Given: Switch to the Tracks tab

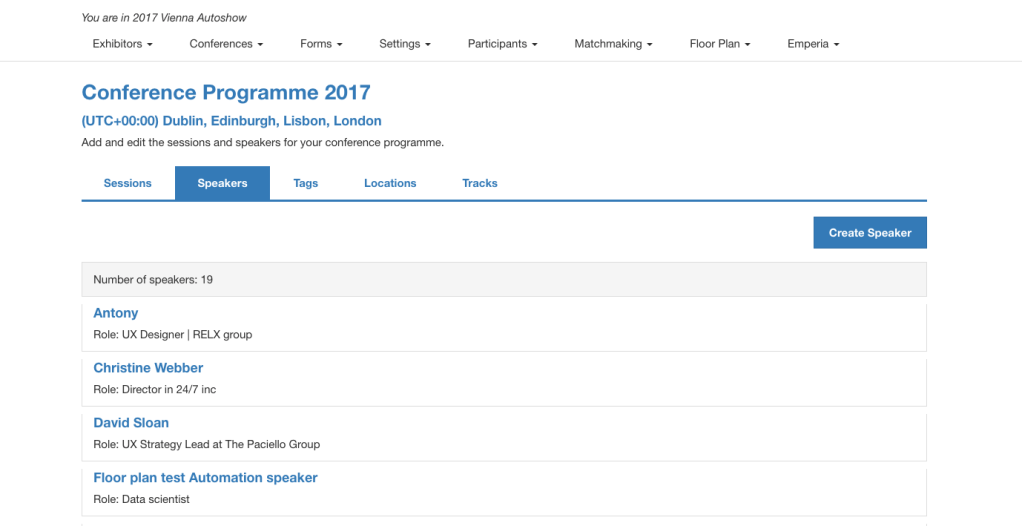Looking at the screenshot, I should tap(480, 183).
